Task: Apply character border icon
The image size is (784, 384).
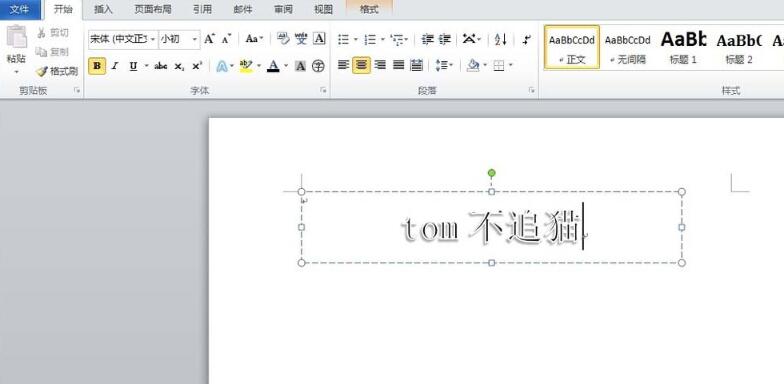Action: pyautogui.click(x=319, y=38)
